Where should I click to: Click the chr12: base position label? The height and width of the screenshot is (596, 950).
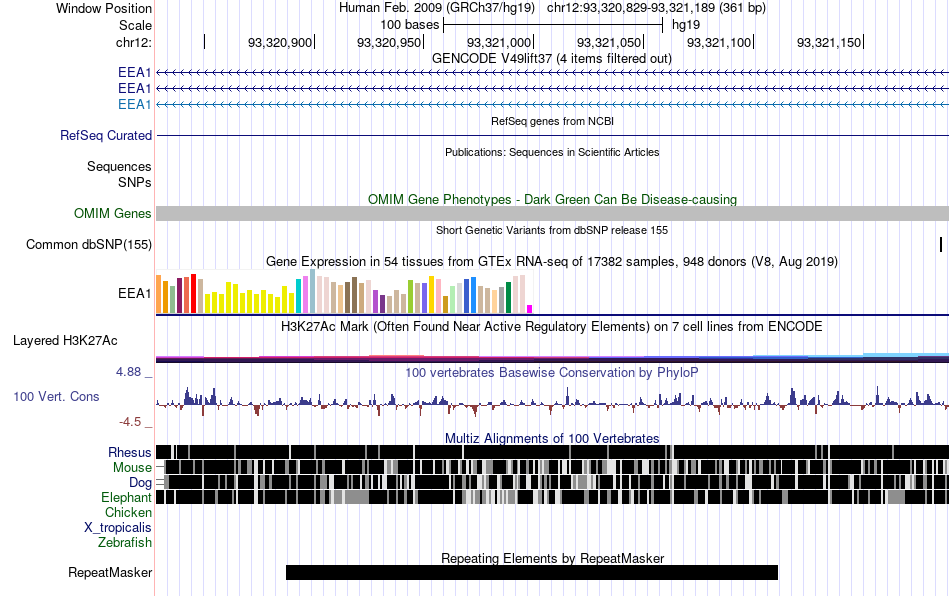133,42
